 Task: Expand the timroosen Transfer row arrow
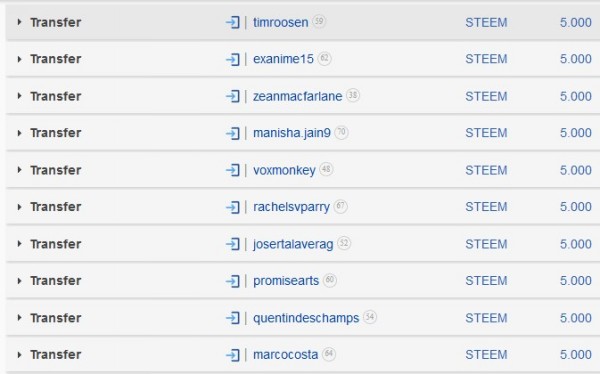tap(20, 22)
